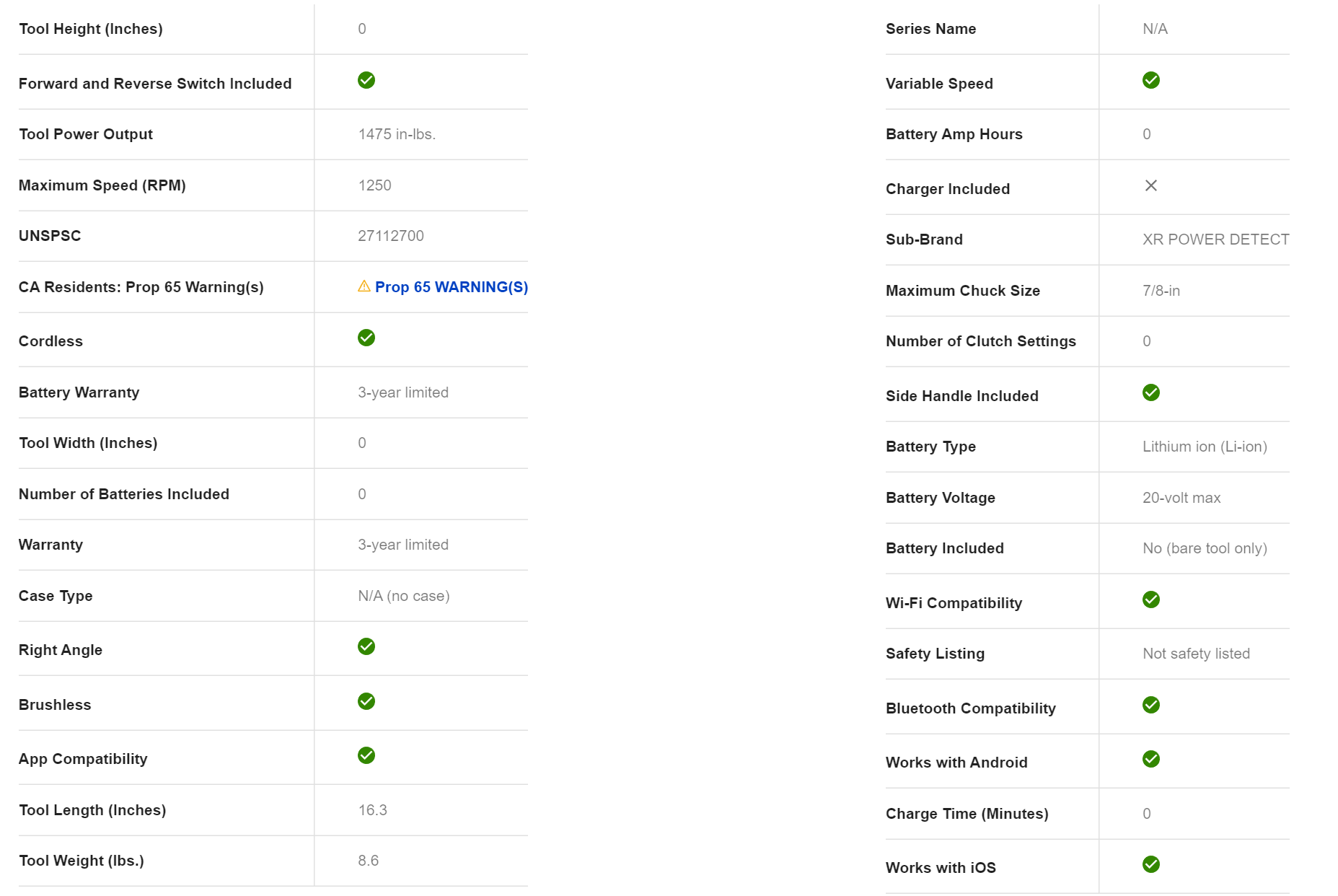
Task: Click the XR POWER DETECT sub-brand value
Action: [1215, 240]
